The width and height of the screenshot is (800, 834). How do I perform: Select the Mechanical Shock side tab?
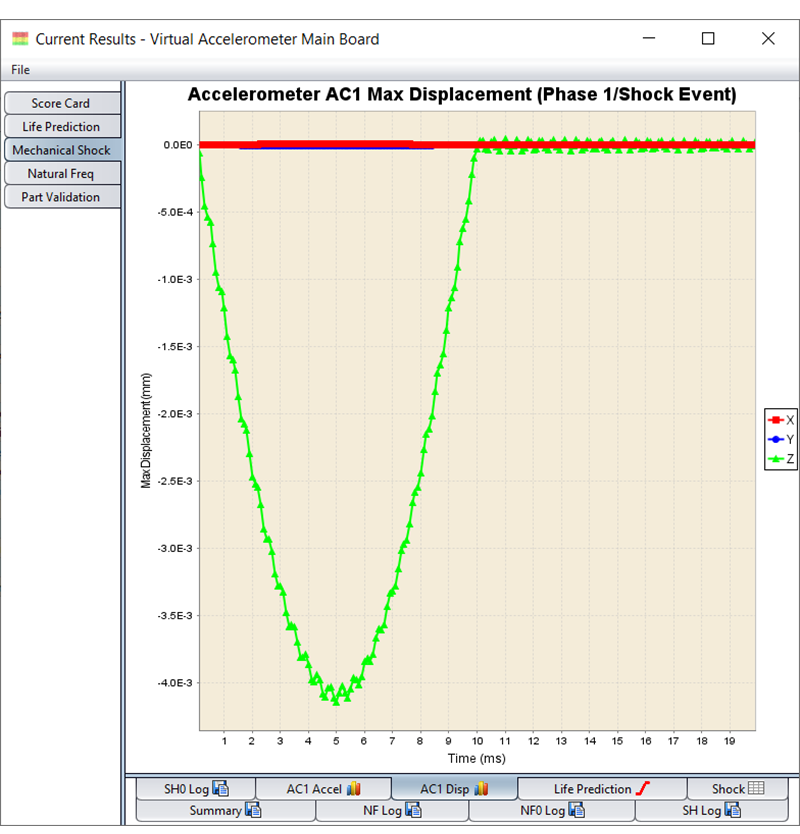[x=61, y=150]
